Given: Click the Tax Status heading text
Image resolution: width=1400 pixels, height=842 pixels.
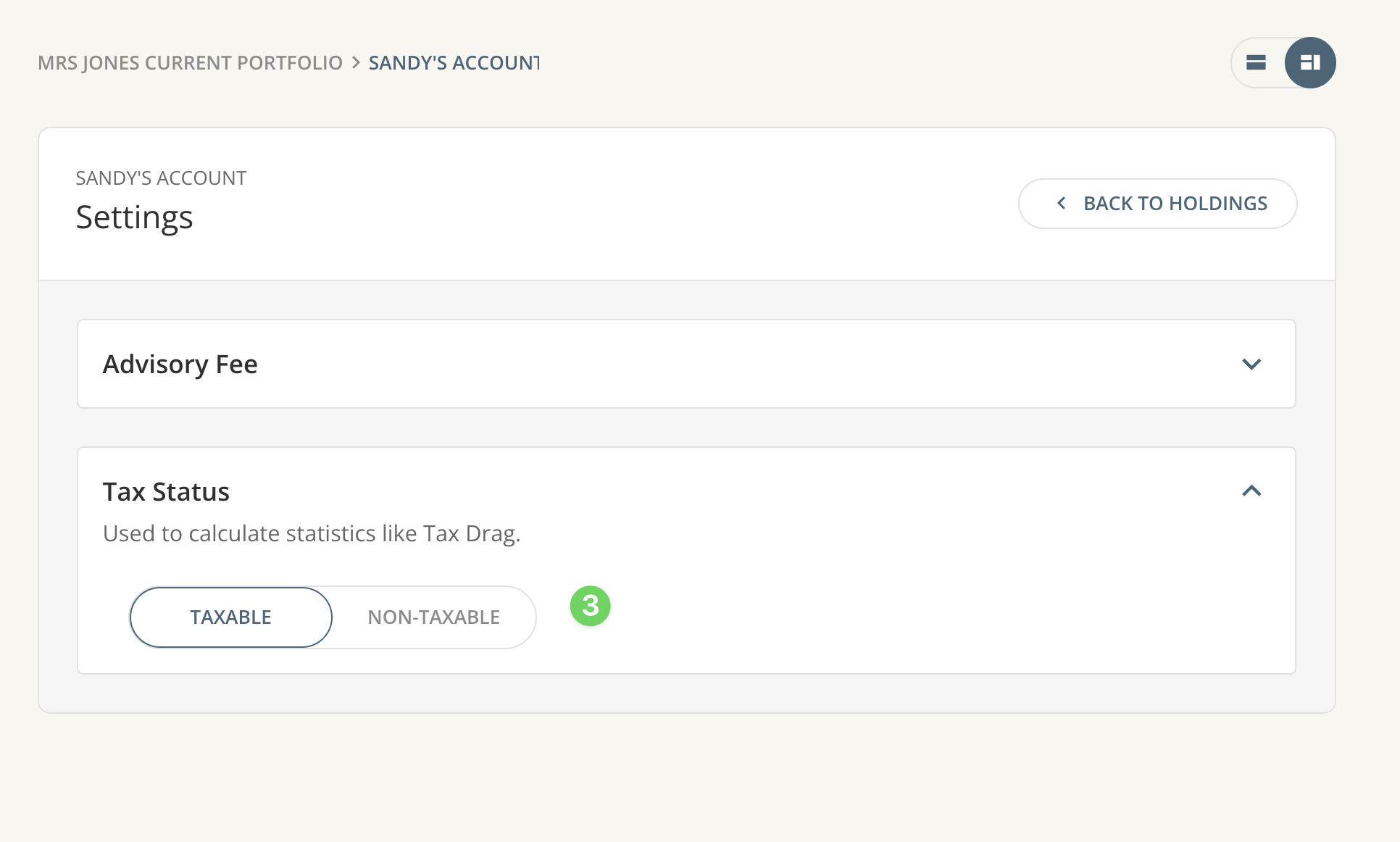Looking at the screenshot, I should 166,492.
